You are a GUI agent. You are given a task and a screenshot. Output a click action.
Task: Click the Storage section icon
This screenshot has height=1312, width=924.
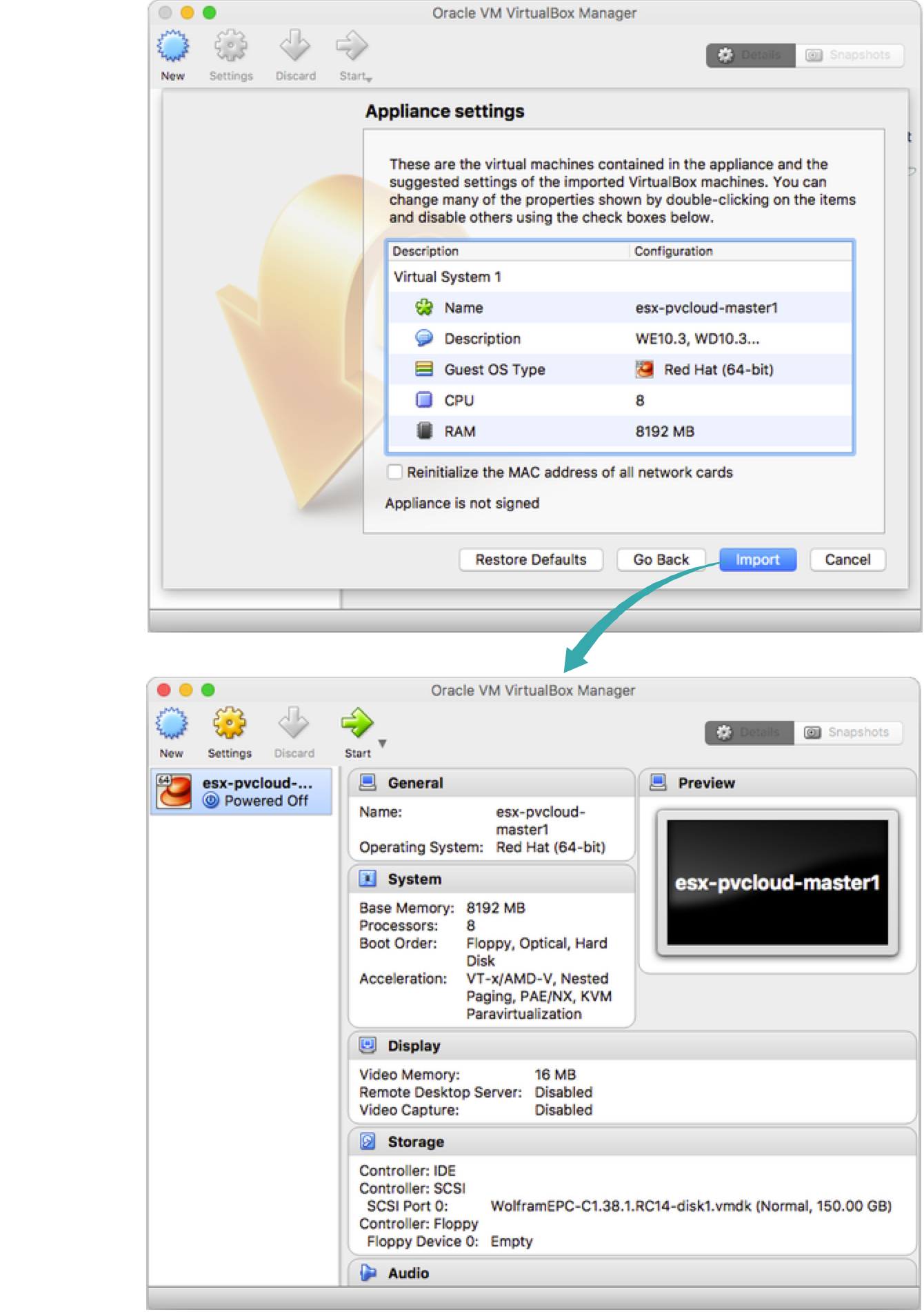(368, 1142)
